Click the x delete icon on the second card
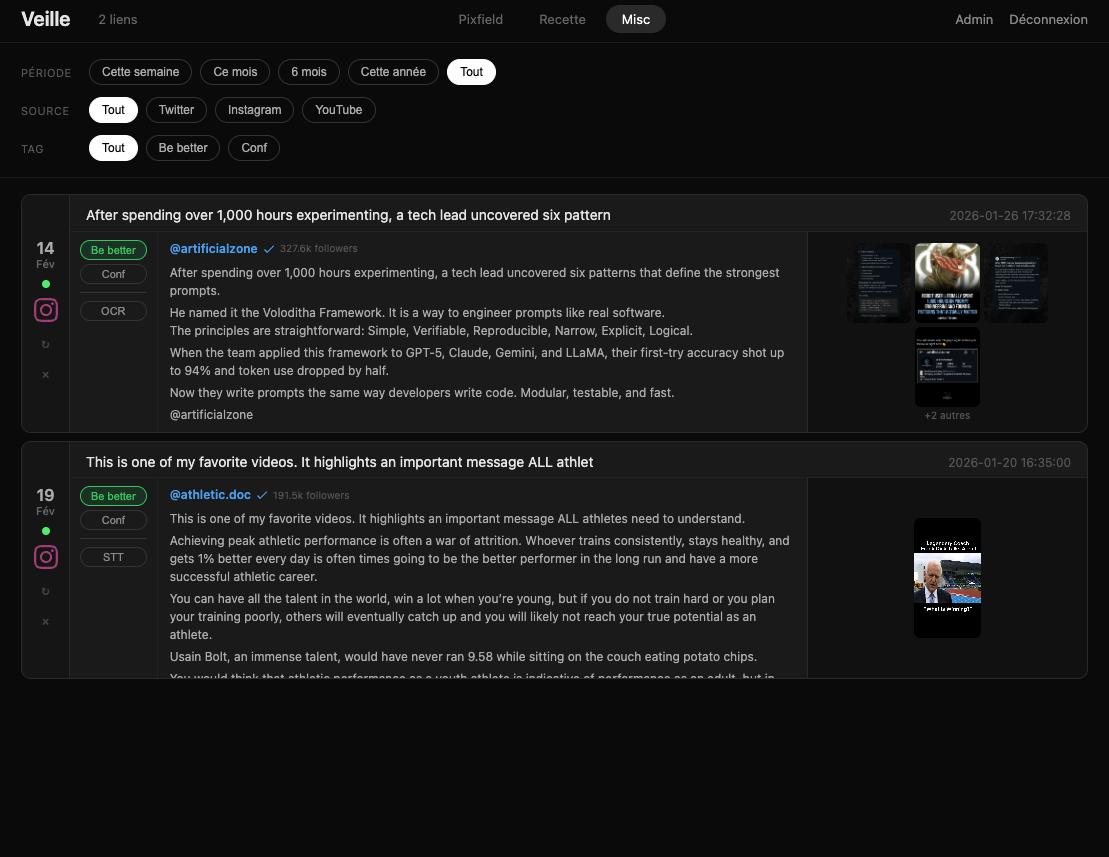Screen dimensions: 1109x857 click(x=45, y=621)
